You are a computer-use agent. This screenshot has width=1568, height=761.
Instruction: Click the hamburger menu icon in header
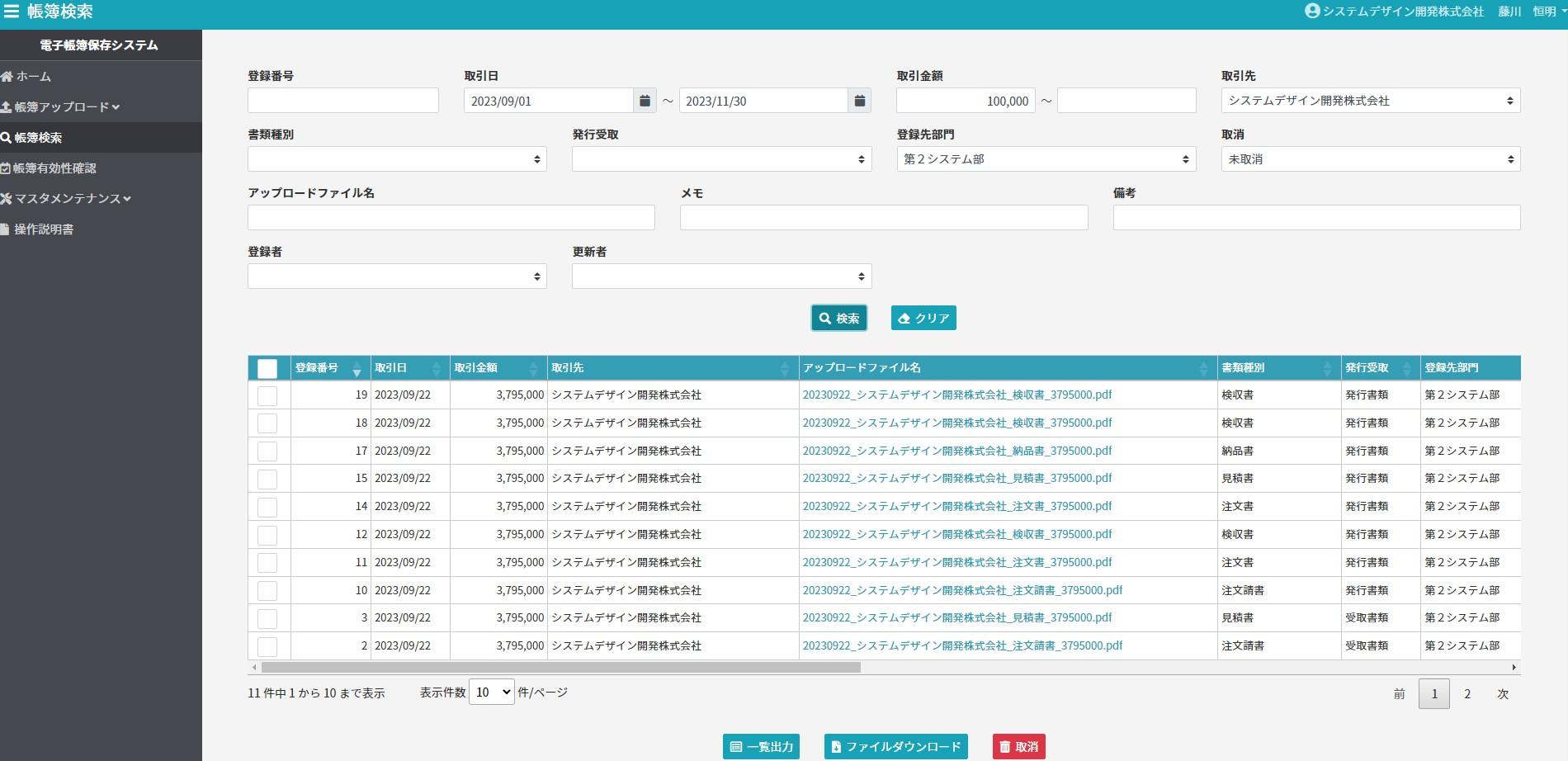pos(12,12)
